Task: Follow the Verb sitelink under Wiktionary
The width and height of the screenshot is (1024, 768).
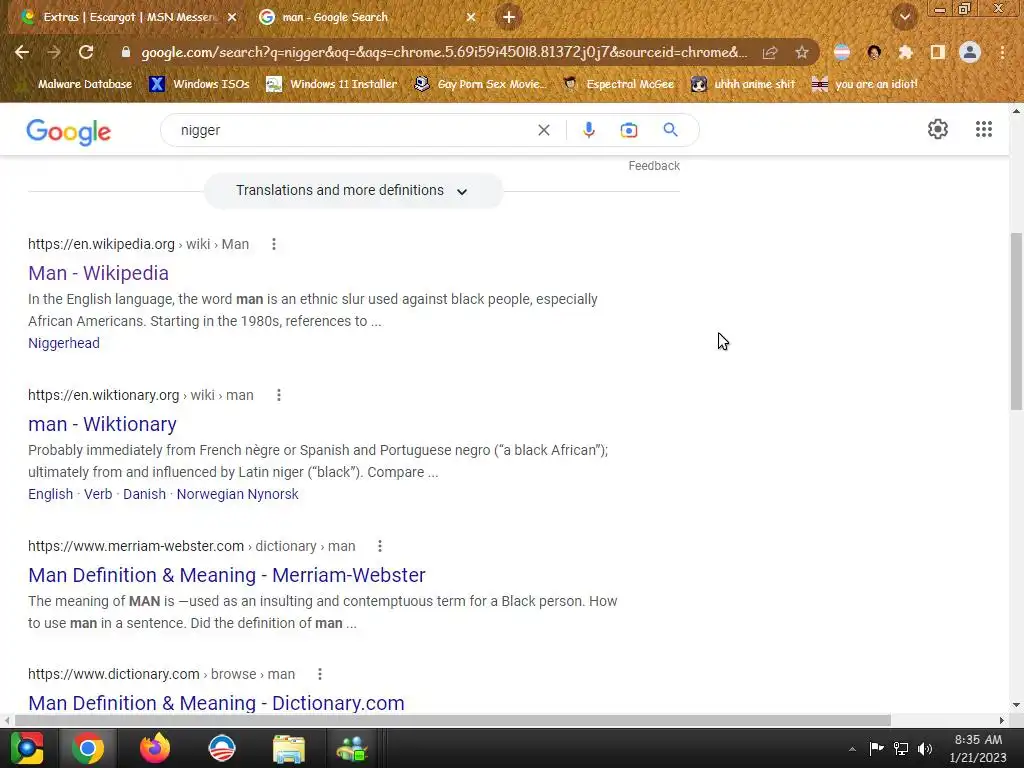Action: (98, 494)
